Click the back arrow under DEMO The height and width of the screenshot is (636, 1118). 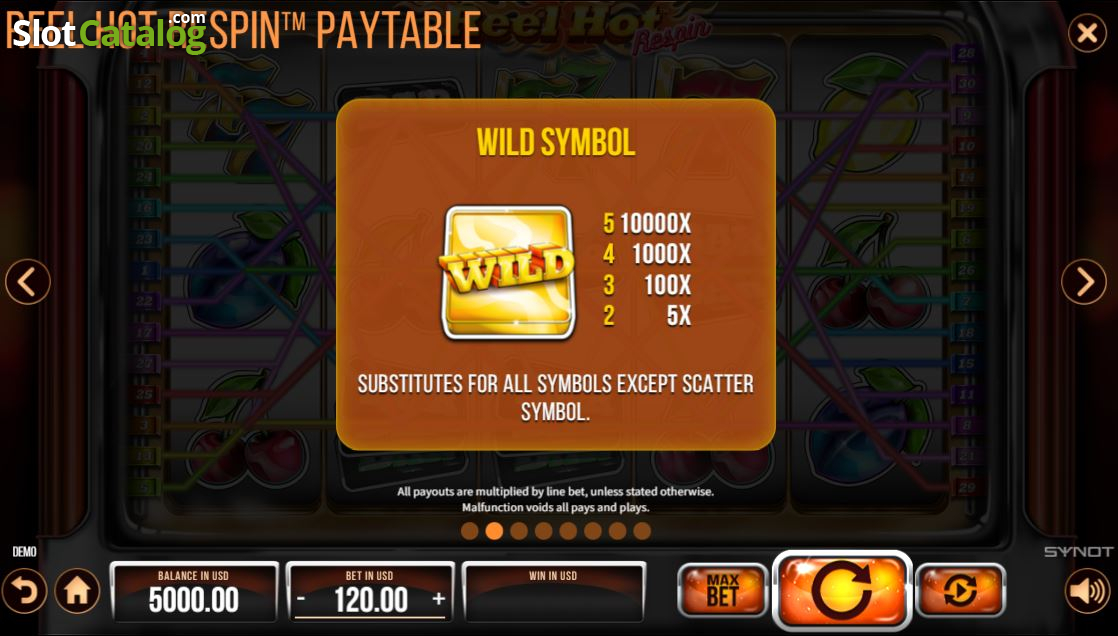[x=24, y=591]
